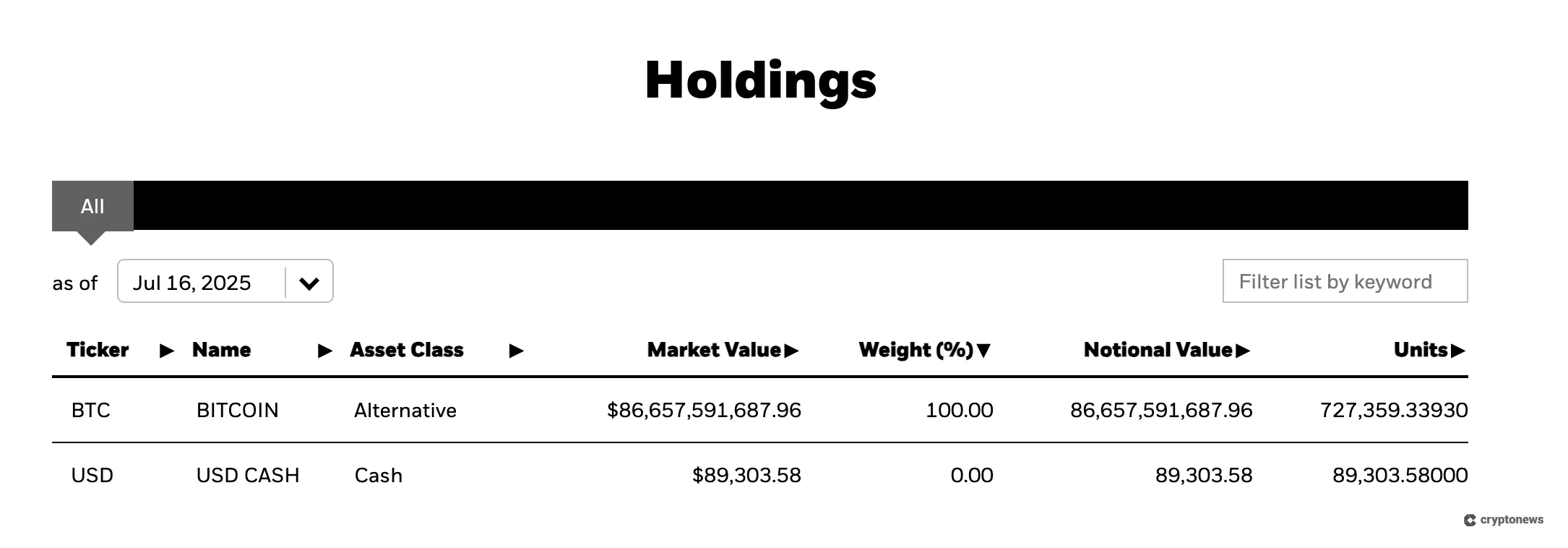Click the BITCOIN row weight value
Viewport: 1568px width, 548px height.
[x=960, y=410]
